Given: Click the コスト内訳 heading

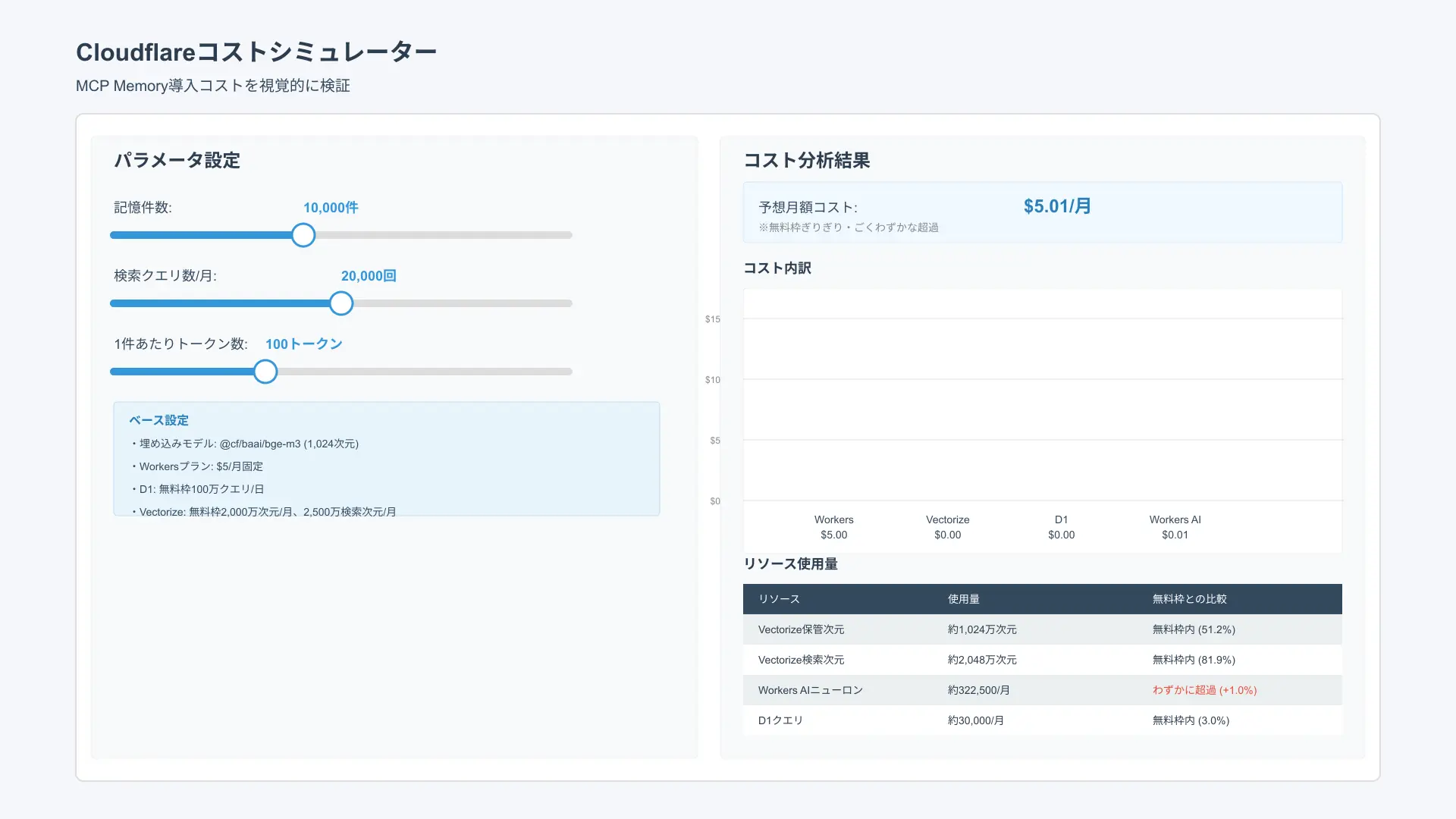Looking at the screenshot, I should (x=777, y=268).
